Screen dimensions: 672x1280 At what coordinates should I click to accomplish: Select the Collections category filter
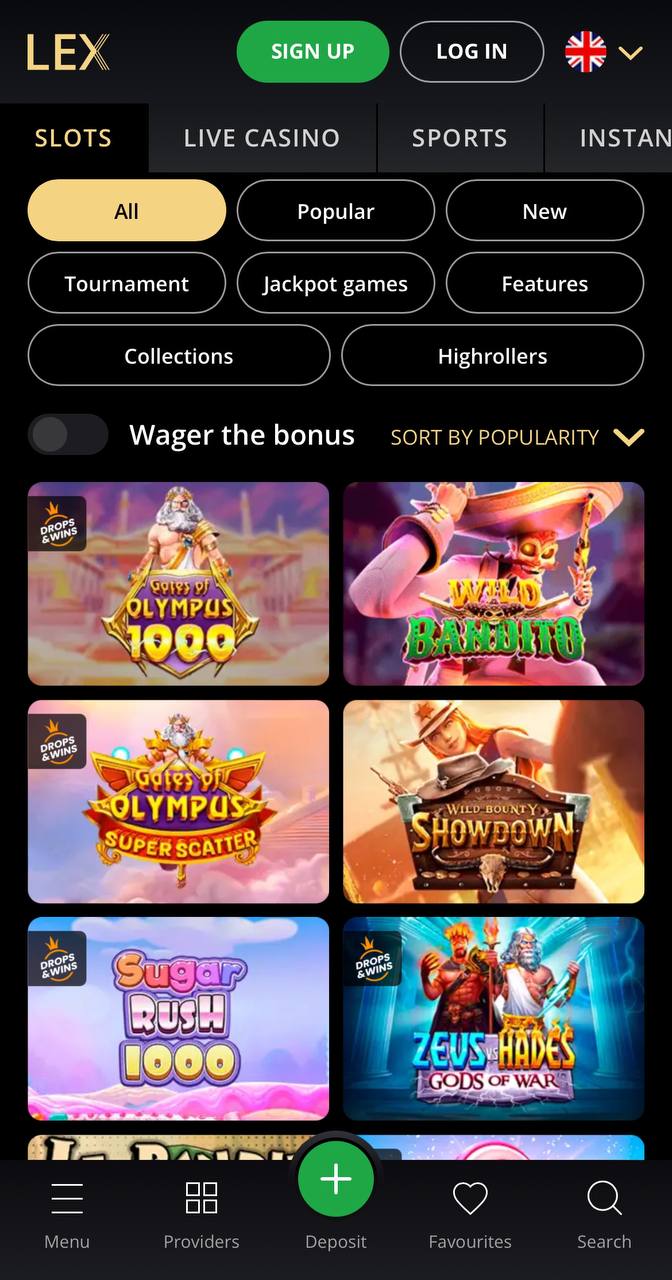(x=179, y=356)
